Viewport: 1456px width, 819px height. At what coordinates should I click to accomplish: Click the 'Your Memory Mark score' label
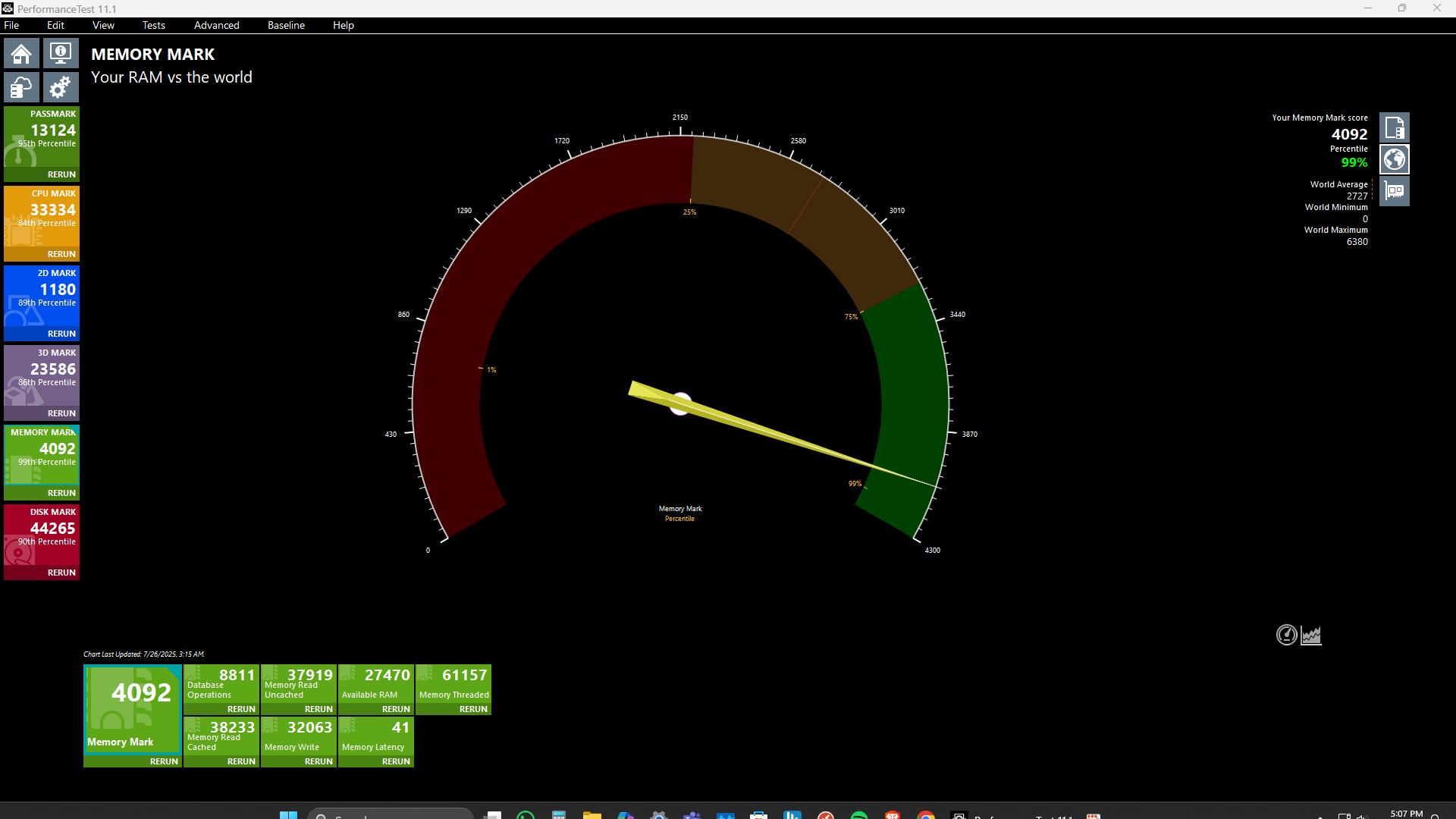(1320, 118)
